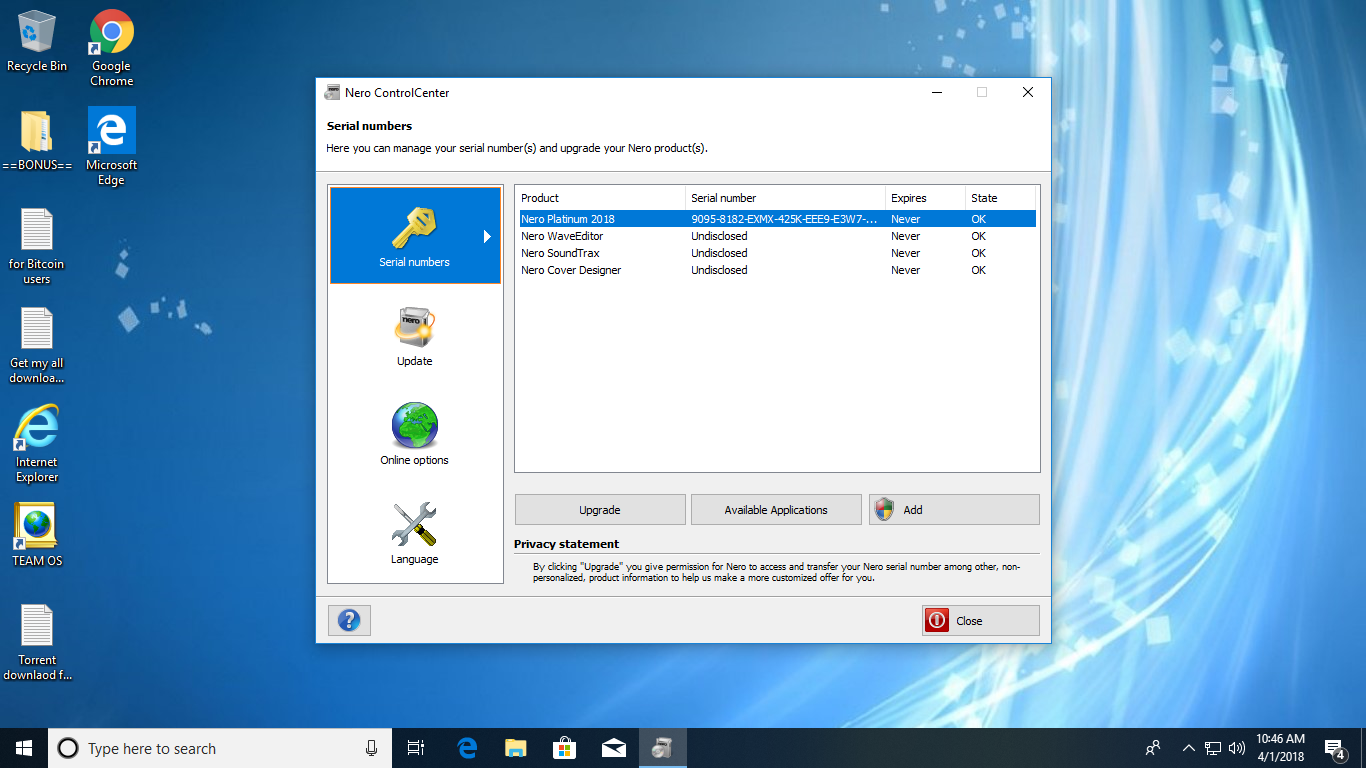The width and height of the screenshot is (1366, 768).
Task: Open the TEAM OS desktop shortcut
Action: point(37,535)
